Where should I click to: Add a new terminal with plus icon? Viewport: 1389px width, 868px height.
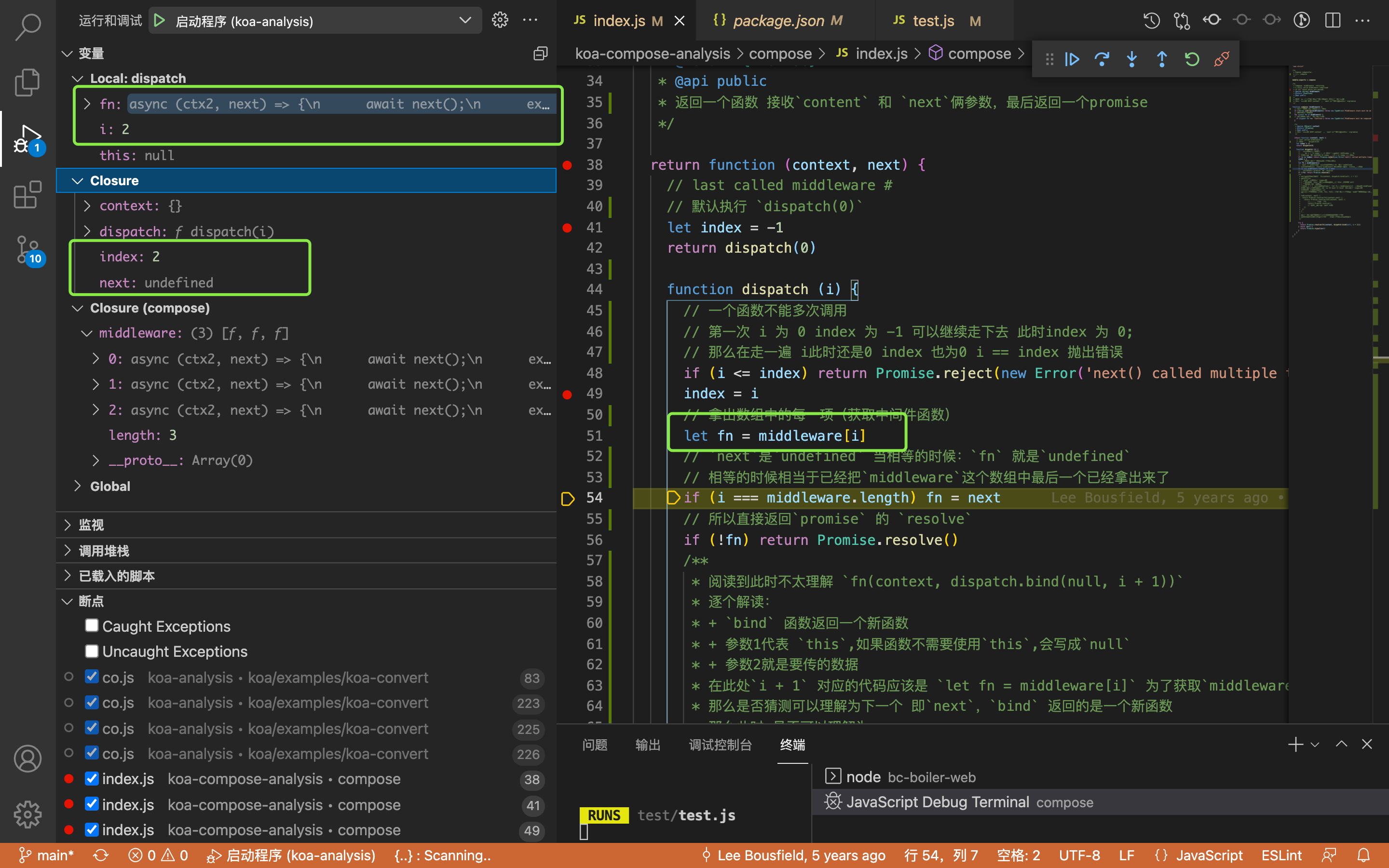point(1295,745)
